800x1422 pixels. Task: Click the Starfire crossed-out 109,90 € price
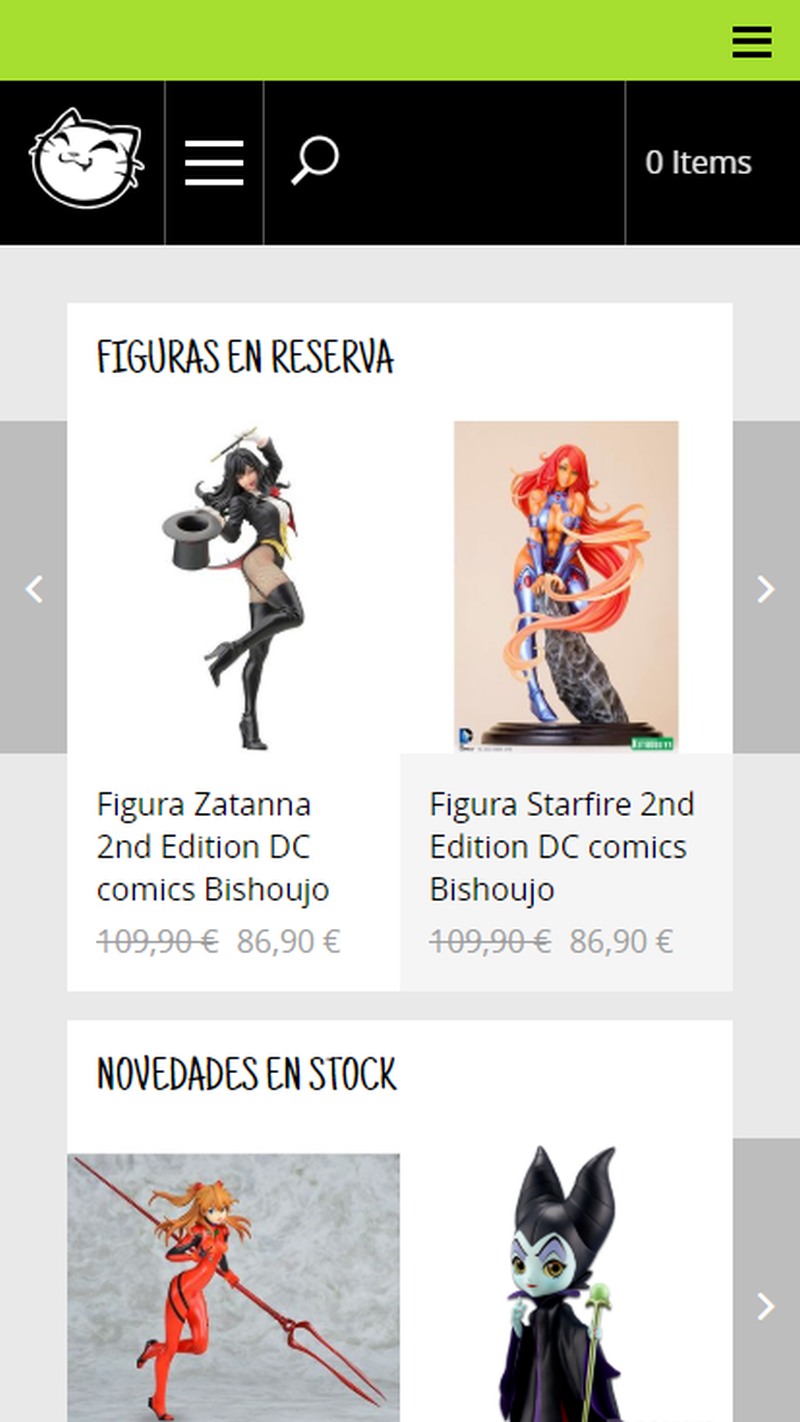[x=490, y=941]
